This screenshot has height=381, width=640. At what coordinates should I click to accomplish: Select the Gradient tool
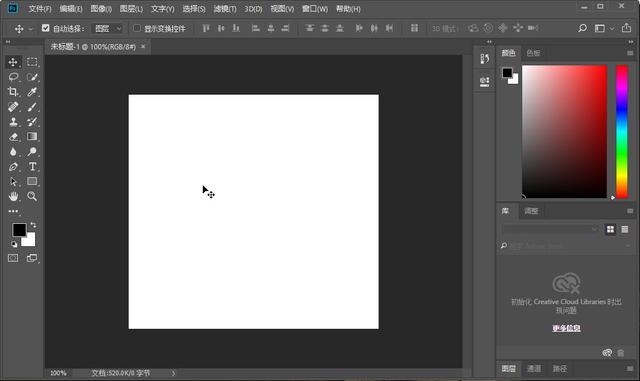[32, 136]
